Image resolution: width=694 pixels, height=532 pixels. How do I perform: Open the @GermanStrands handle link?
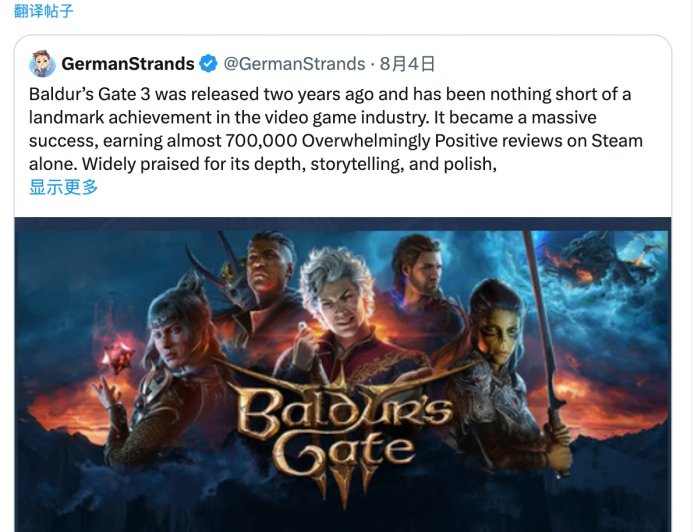[x=293, y=64]
